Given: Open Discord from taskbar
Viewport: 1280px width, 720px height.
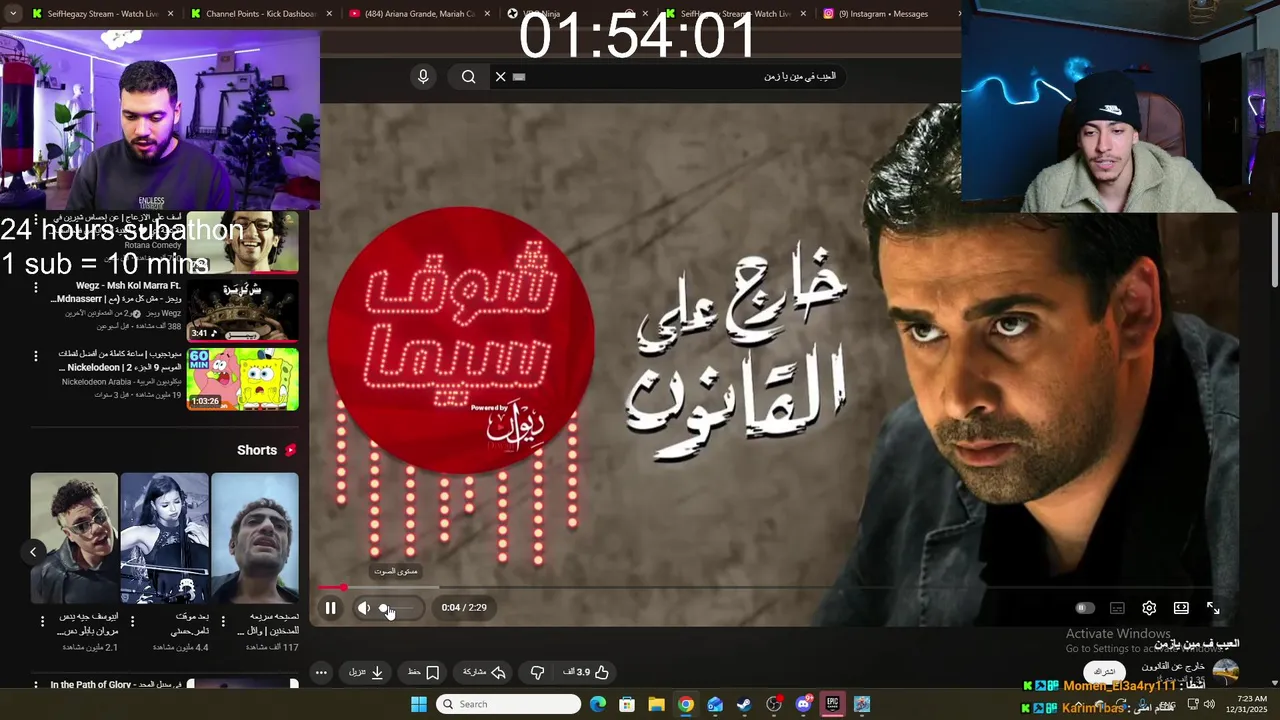Looking at the screenshot, I should click(x=803, y=704).
